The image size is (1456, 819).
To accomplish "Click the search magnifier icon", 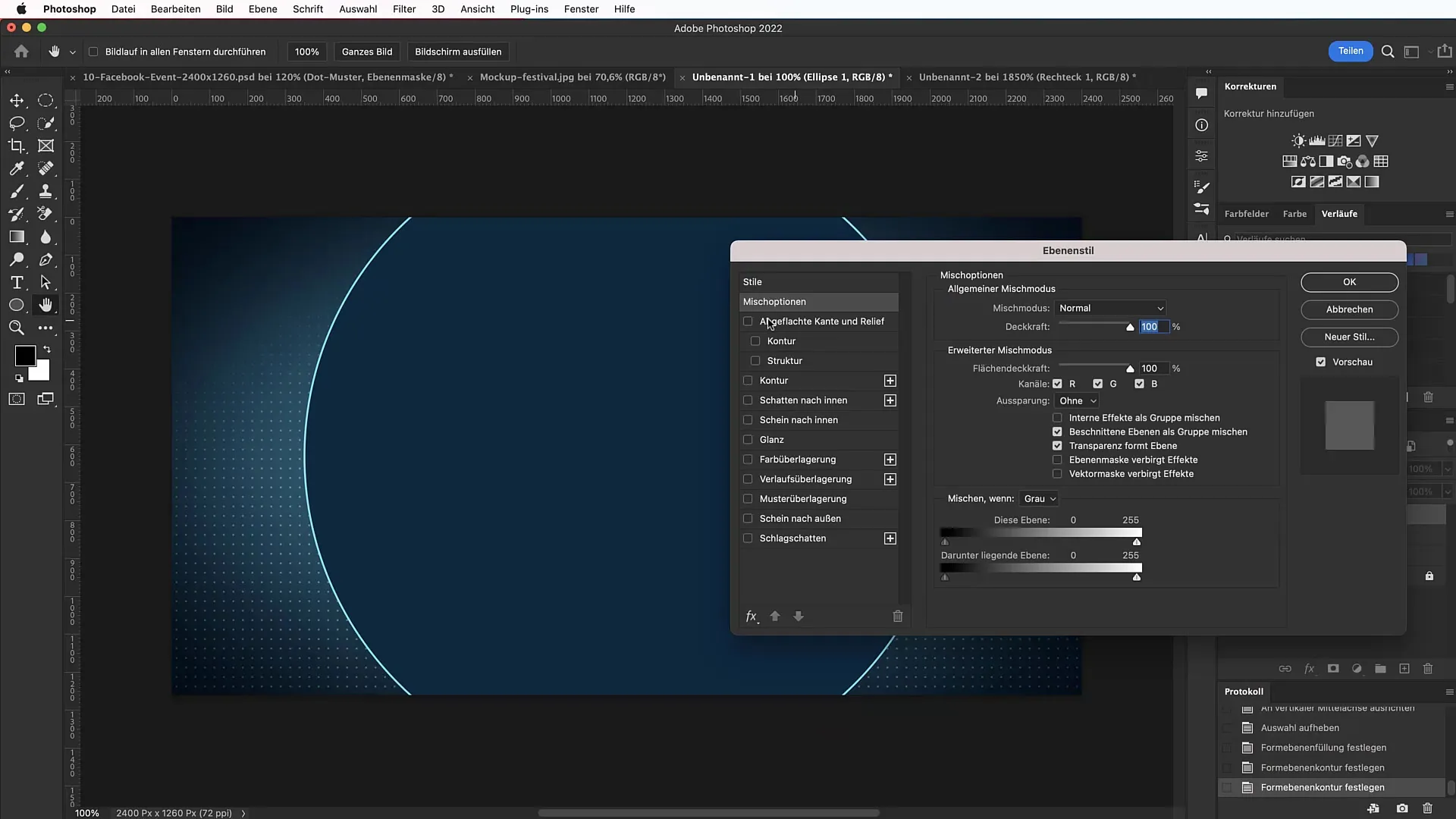I will (x=1388, y=52).
